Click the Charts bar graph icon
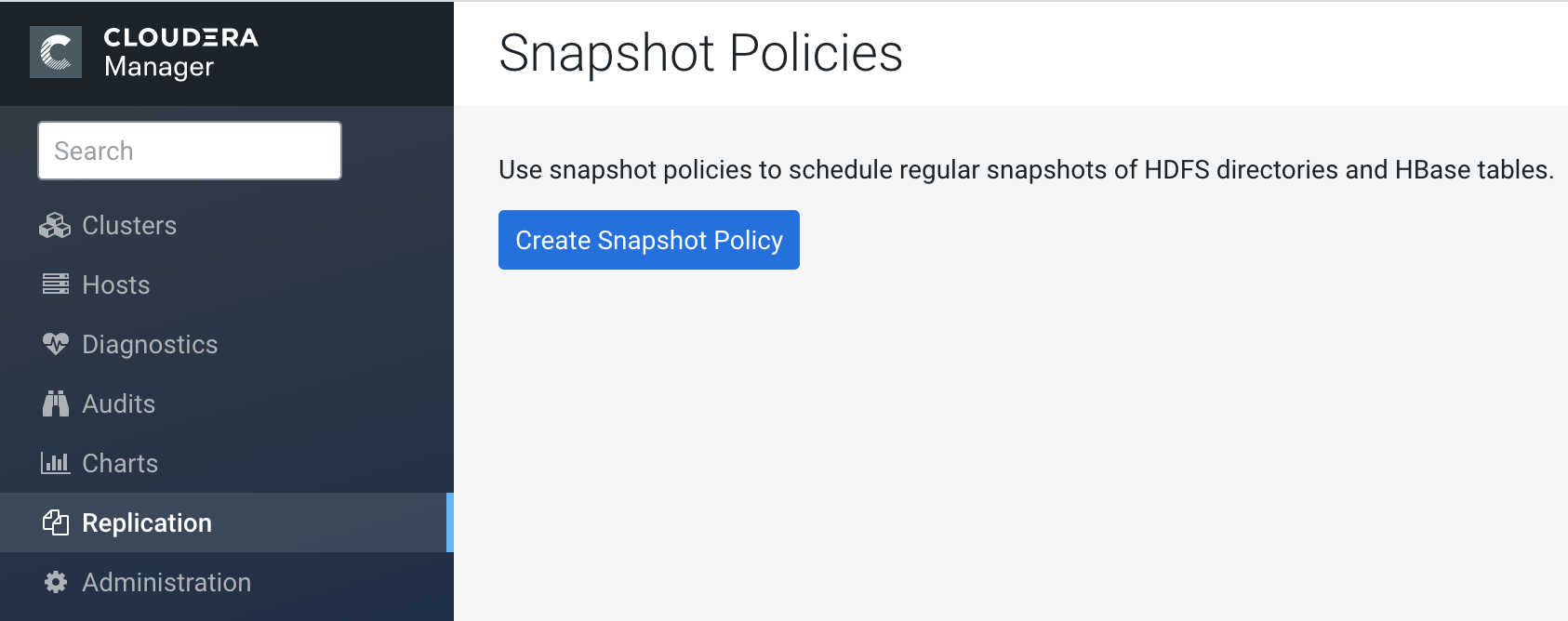Viewport: 1568px width, 621px height. [x=55, y=463]
